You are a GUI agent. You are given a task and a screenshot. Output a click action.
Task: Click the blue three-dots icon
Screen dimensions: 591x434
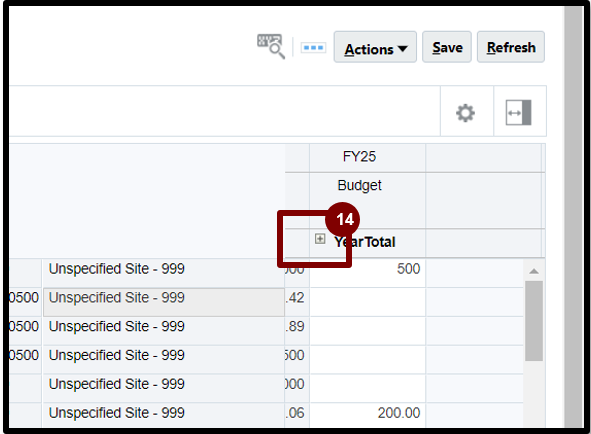[313, 48]
